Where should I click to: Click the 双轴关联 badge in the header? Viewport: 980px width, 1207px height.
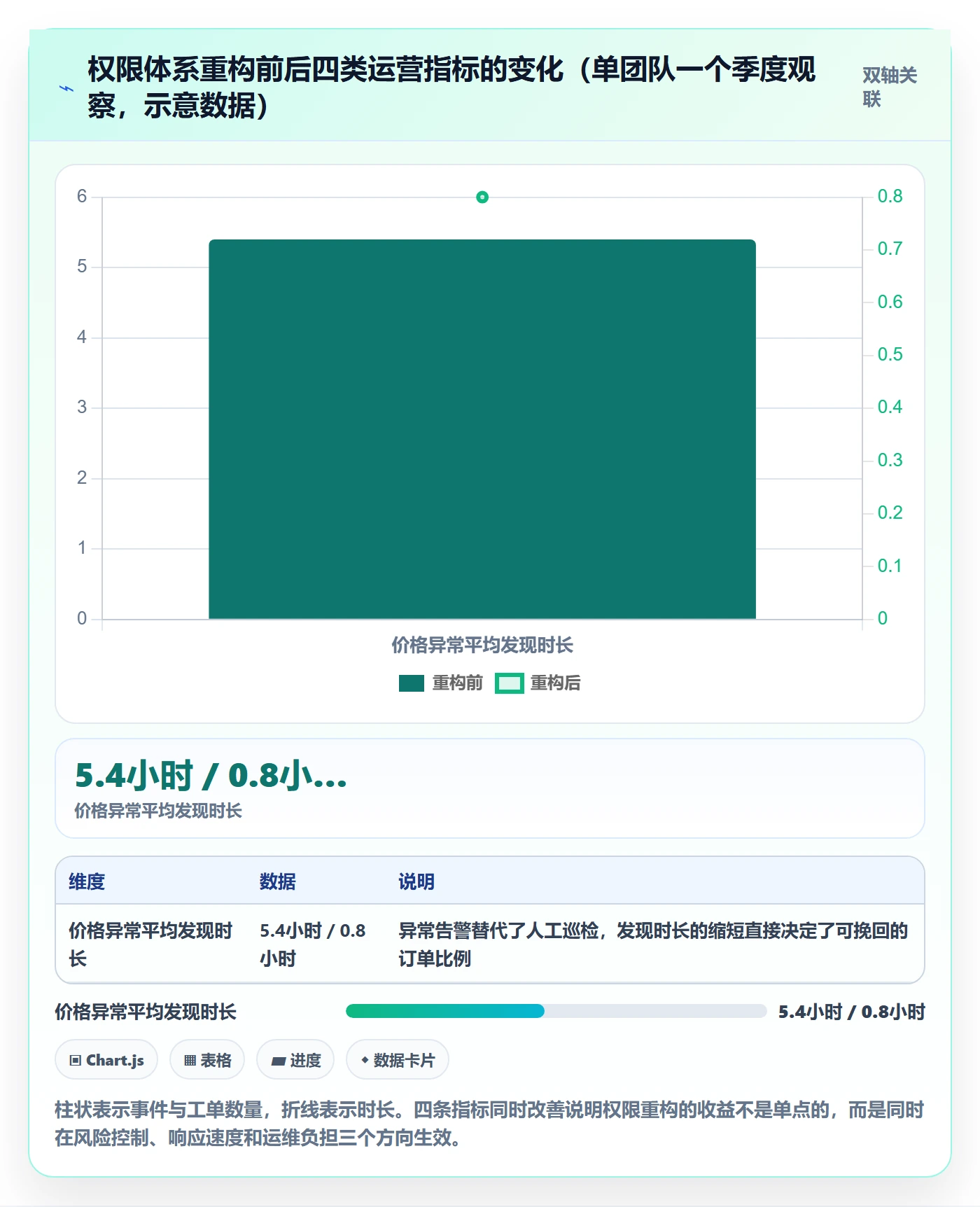[889, 87]
